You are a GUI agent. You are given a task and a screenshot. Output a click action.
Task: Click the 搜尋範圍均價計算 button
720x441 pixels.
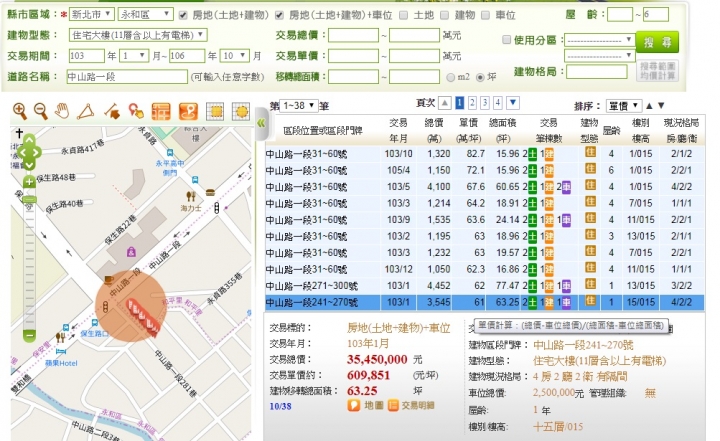[x=658, y=71]
